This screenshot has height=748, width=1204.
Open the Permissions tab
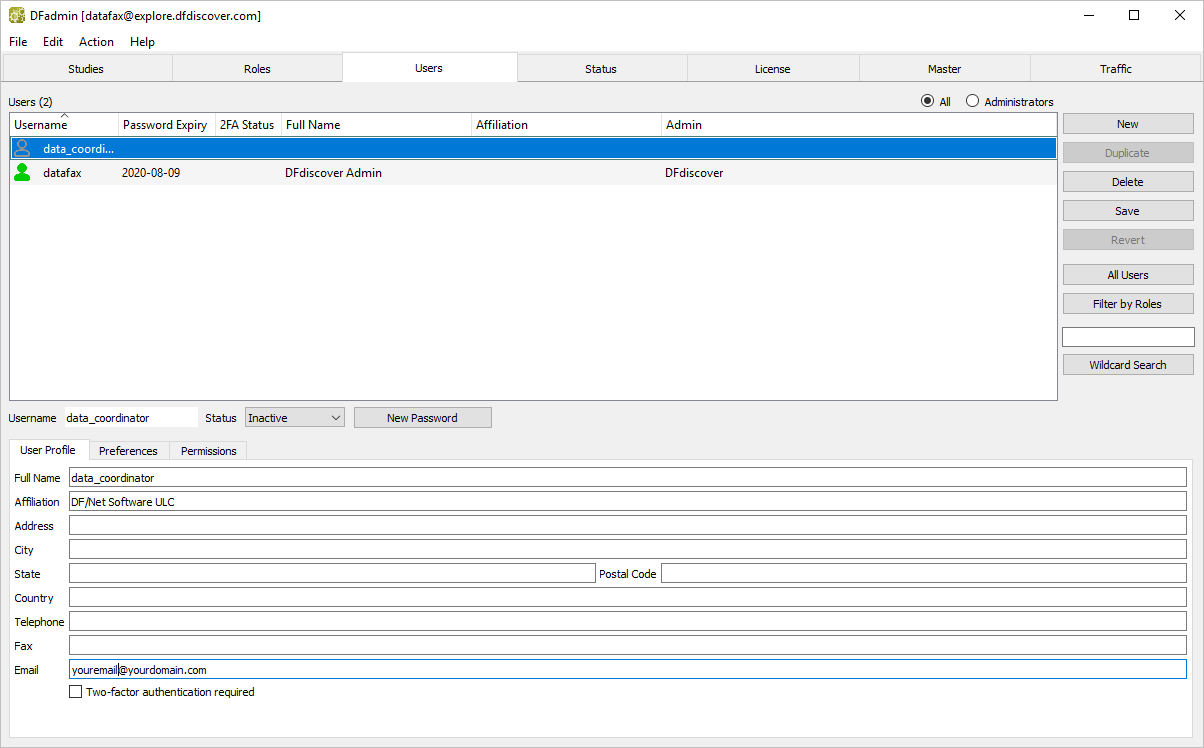point(208,451)
